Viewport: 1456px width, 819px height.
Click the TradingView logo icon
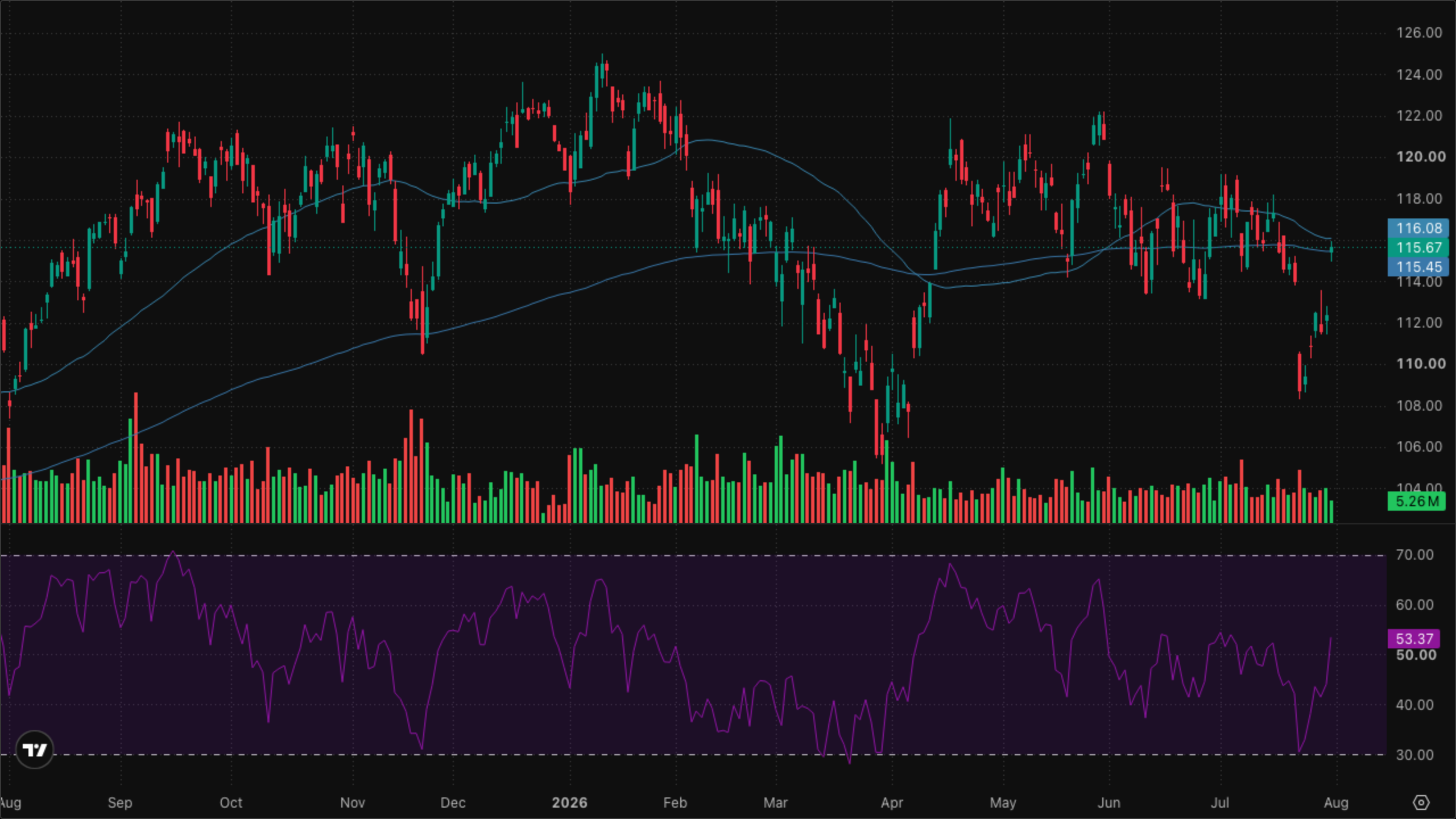click(35, 750)
